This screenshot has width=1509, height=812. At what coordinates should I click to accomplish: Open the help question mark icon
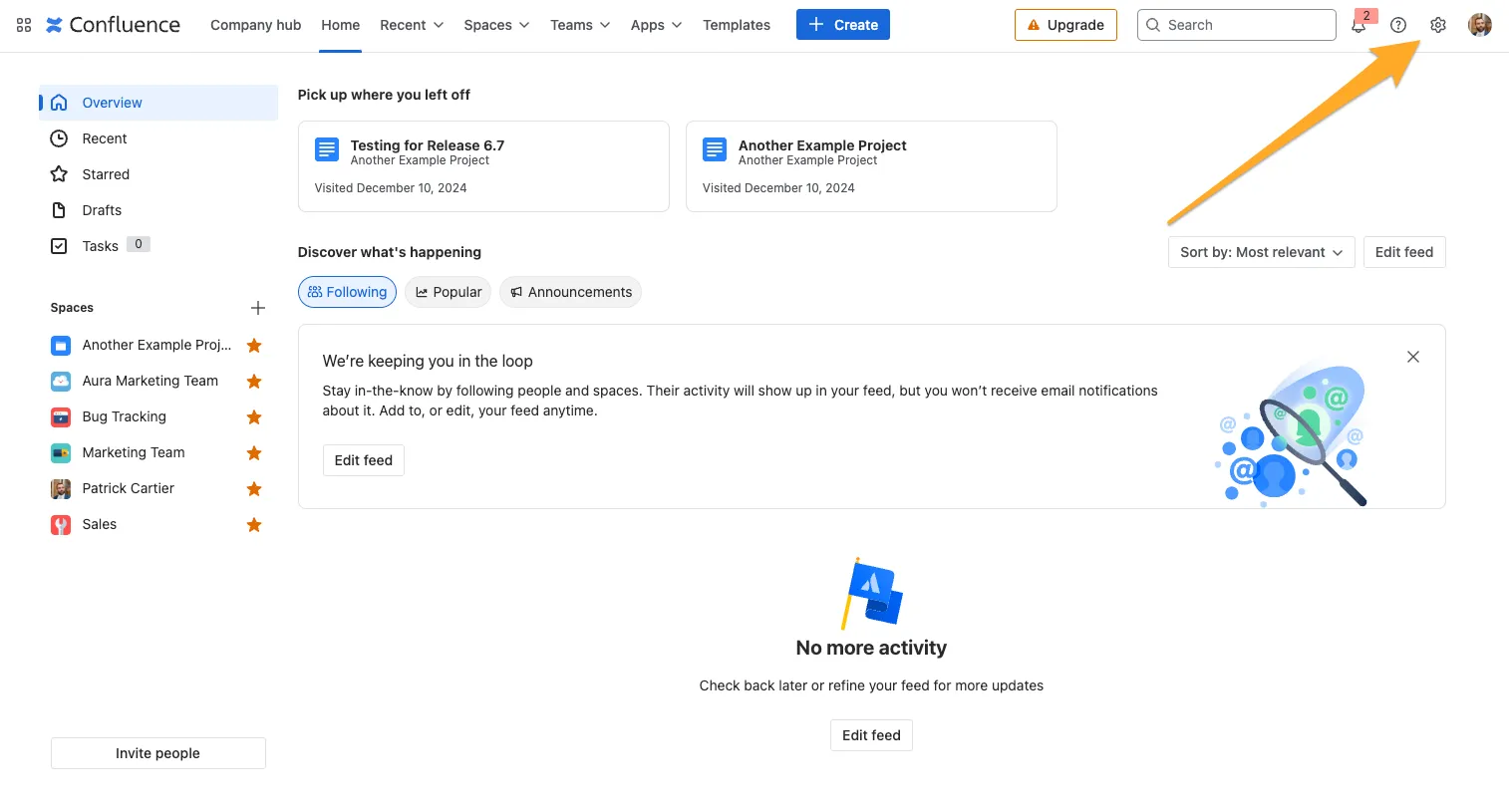1398,25
